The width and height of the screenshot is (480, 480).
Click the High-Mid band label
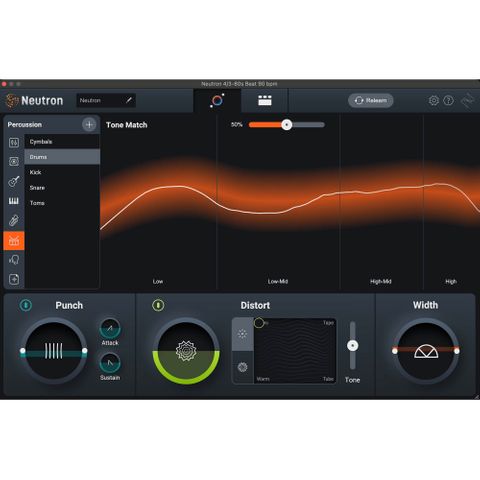point(381,281)
